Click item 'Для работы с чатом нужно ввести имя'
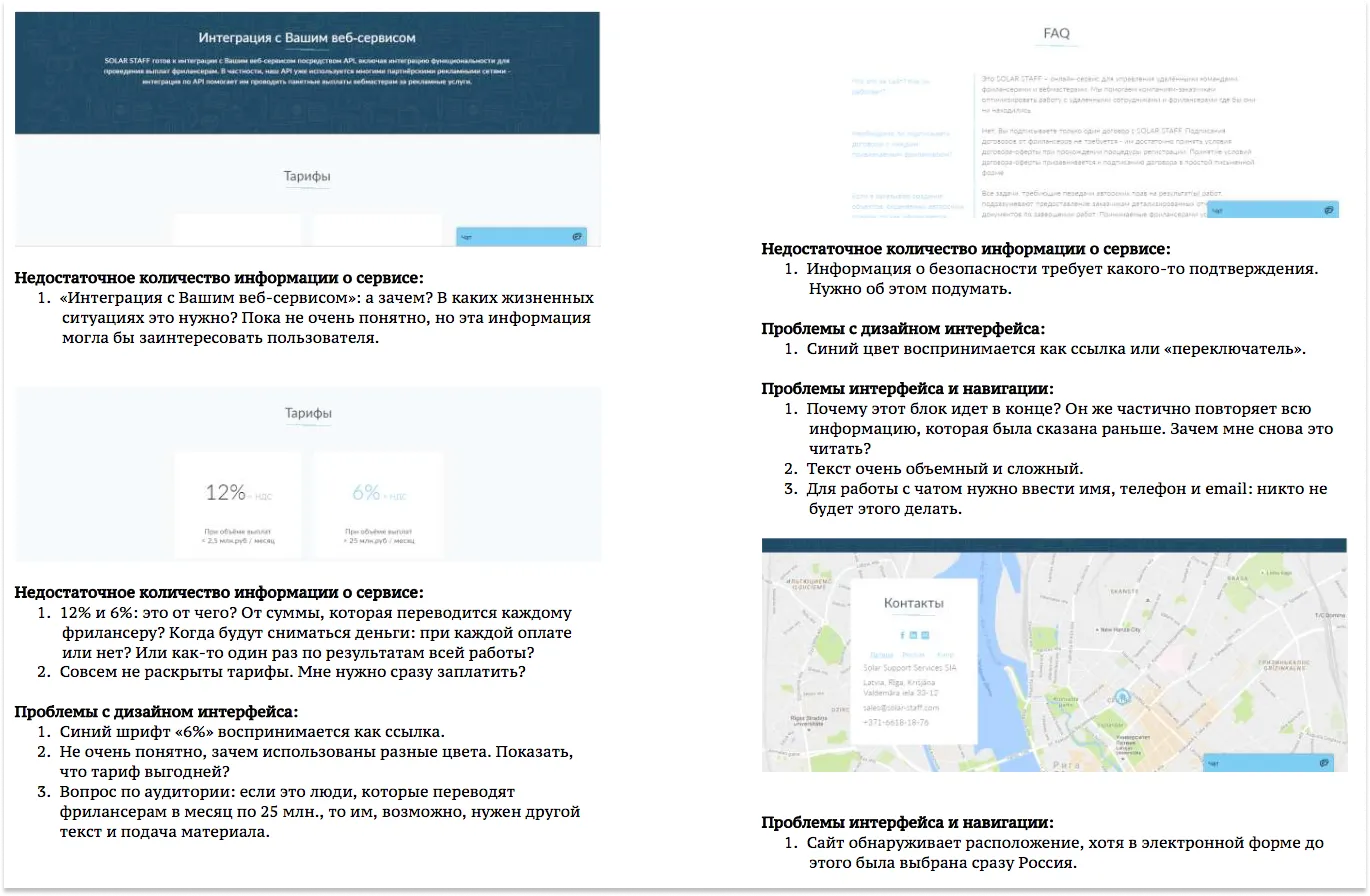The width and height of the screenshot is (1370, 896). pos(1067,499)
